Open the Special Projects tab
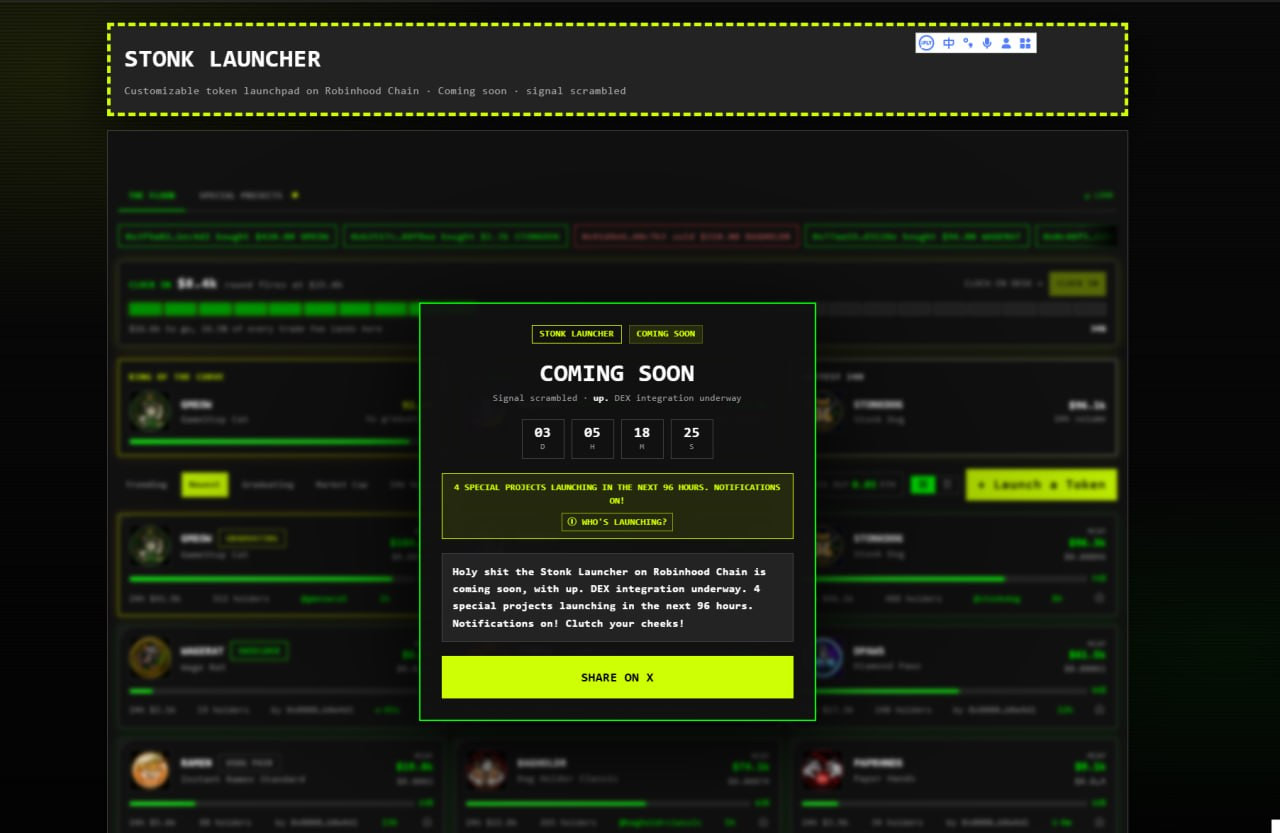The height and width of the screenshot is (833, 1280). coord(248,196)
